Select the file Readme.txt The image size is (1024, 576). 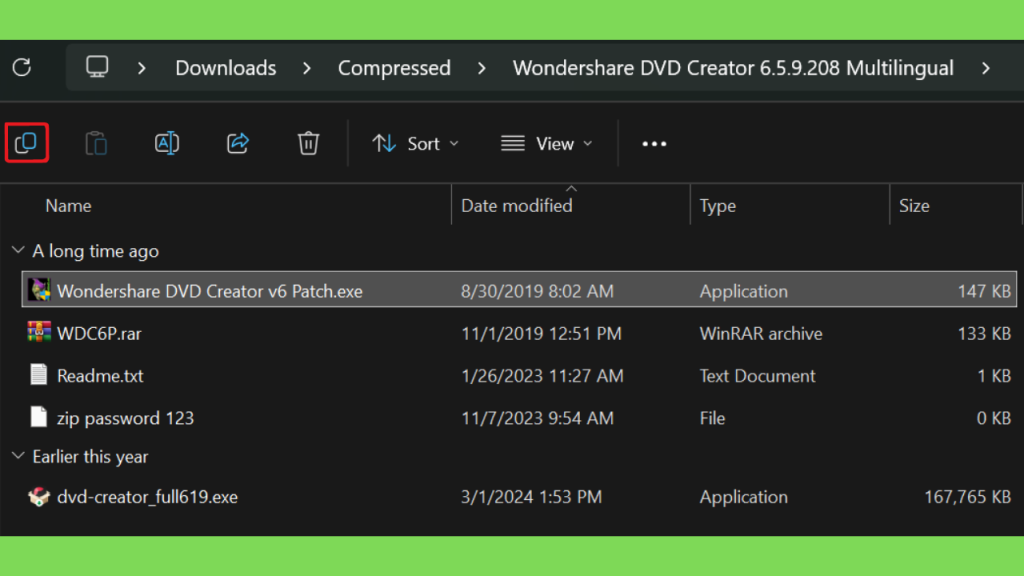[100, 376]
